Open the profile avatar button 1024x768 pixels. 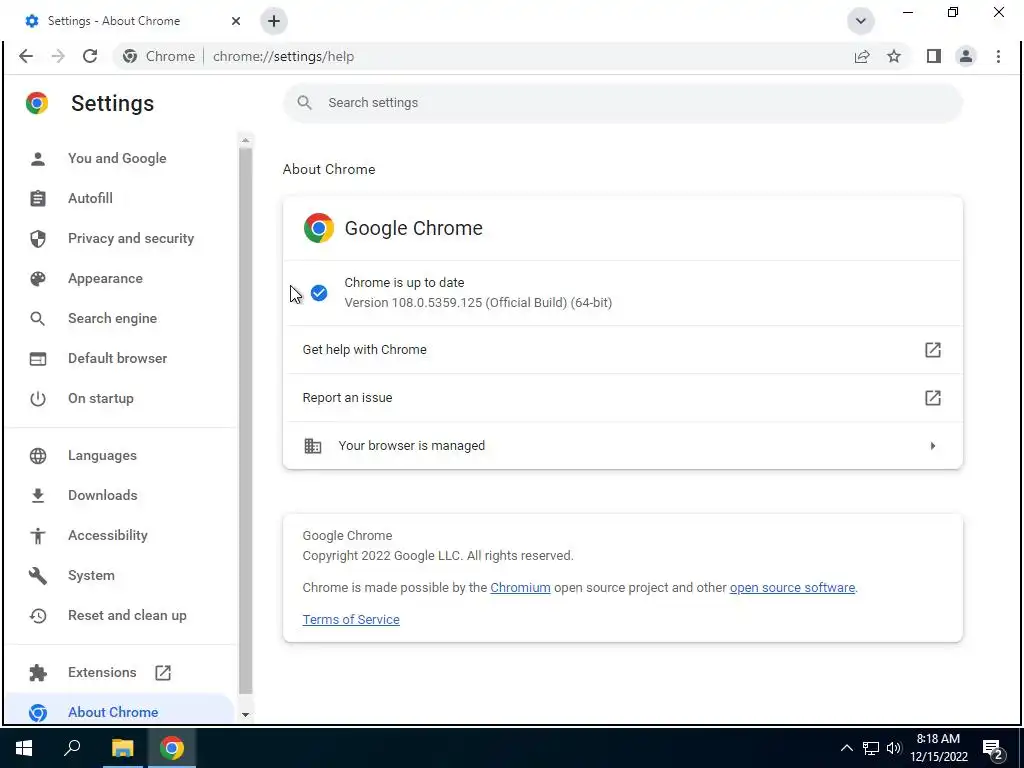pos(966,56)
